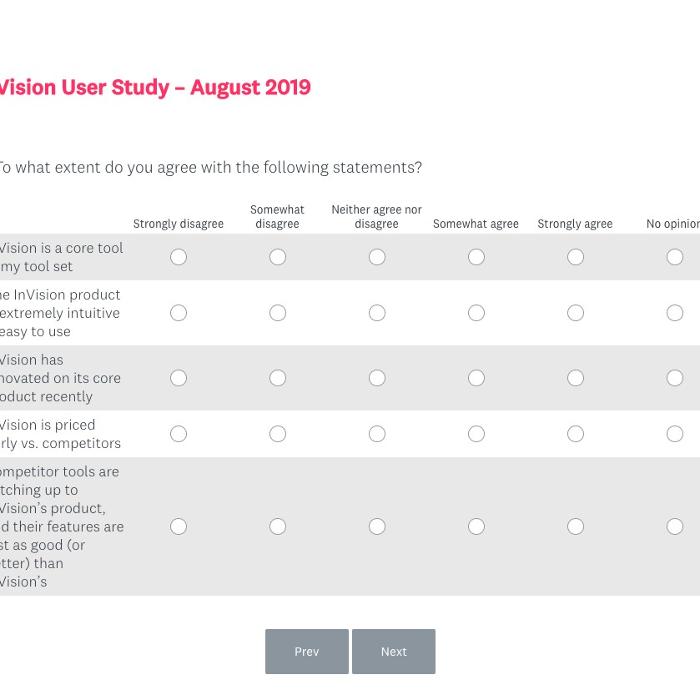Choose Strongly agree for intuitive product statement
This screenshot has height=700, width=700.
coord(575,313)
